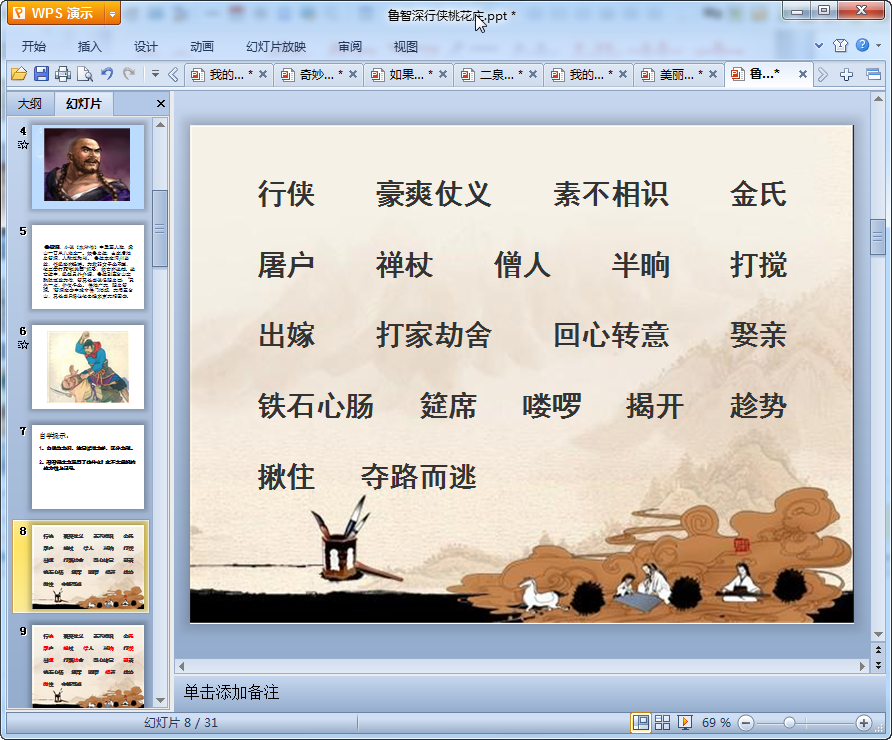Select slide 7 thumbnail
892x740 pixels.
88,466
